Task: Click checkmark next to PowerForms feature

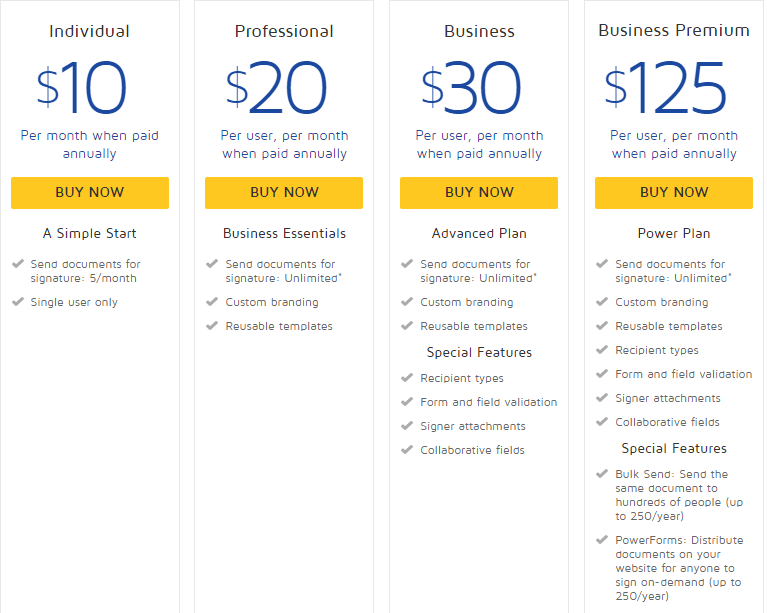Action: coord(602,540)
